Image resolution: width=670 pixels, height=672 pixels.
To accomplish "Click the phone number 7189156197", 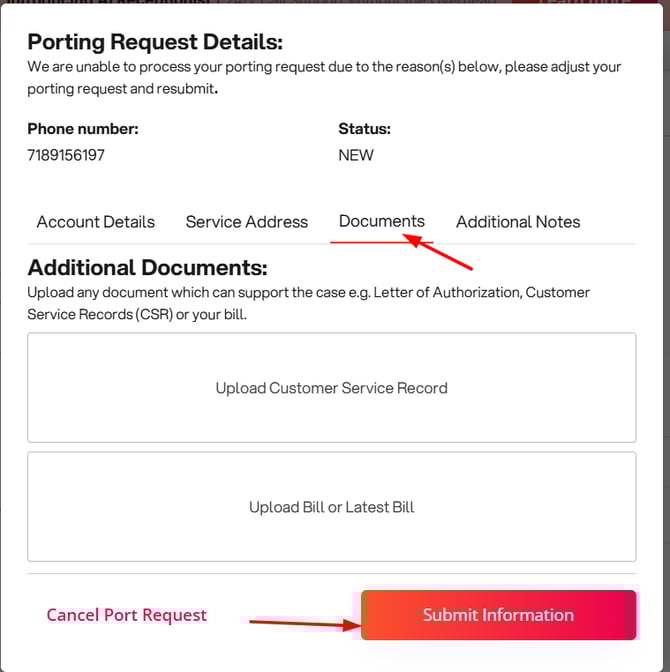I will click(x=66, y=155).
